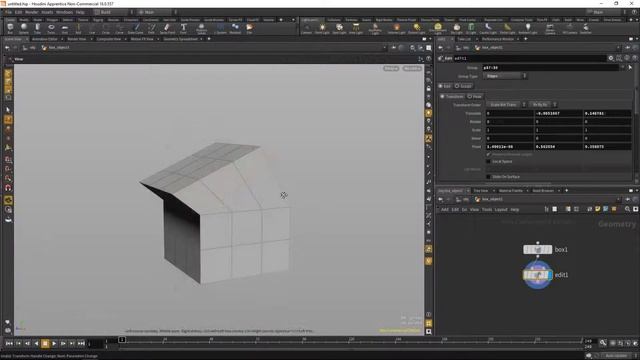Viewport: 640px width, 360px height.
Task: Add an Ambient Light from shelf
Action: (528, 28)
